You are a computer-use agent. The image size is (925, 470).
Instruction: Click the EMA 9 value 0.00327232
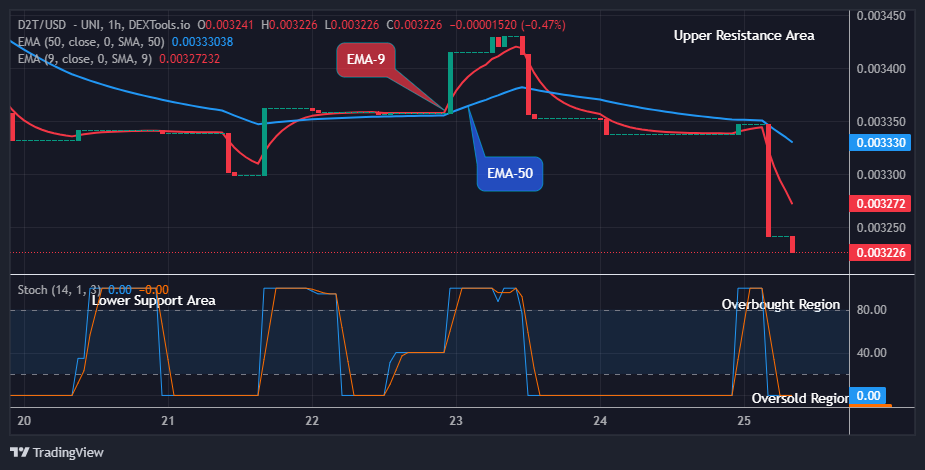(x=189, y=59)
